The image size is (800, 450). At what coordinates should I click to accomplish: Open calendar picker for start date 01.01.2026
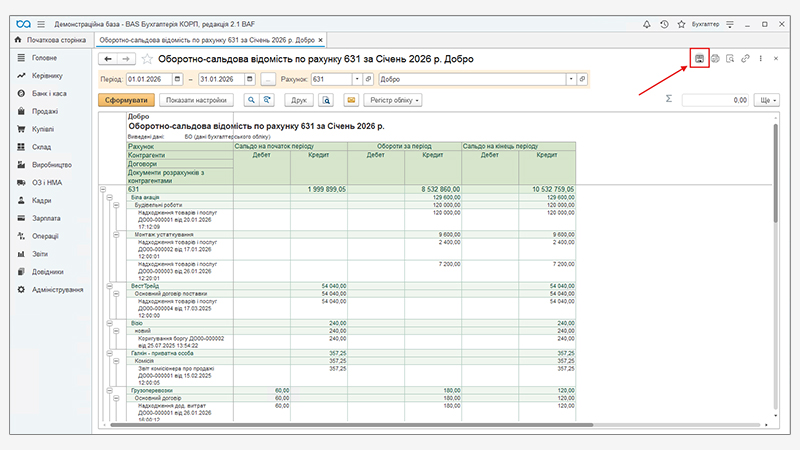(178, 78)
